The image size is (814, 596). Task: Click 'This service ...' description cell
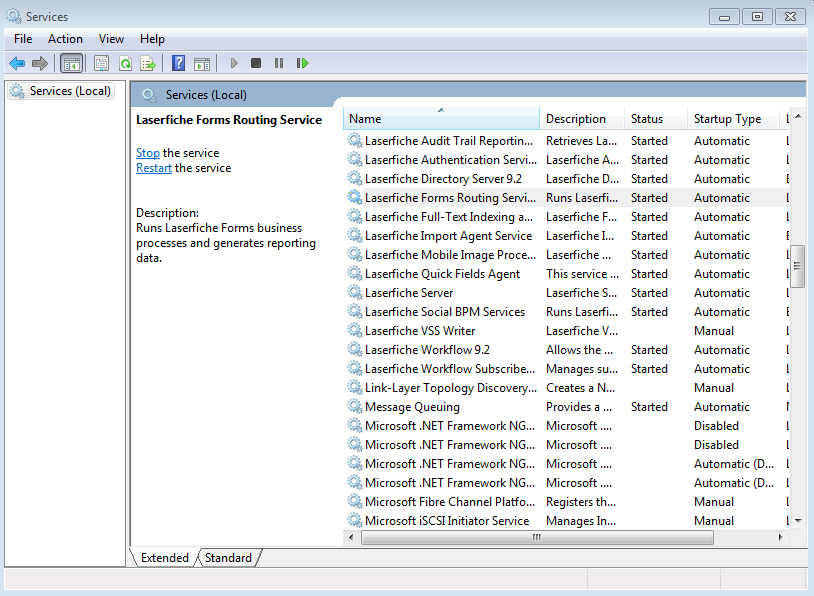point(582,274)
